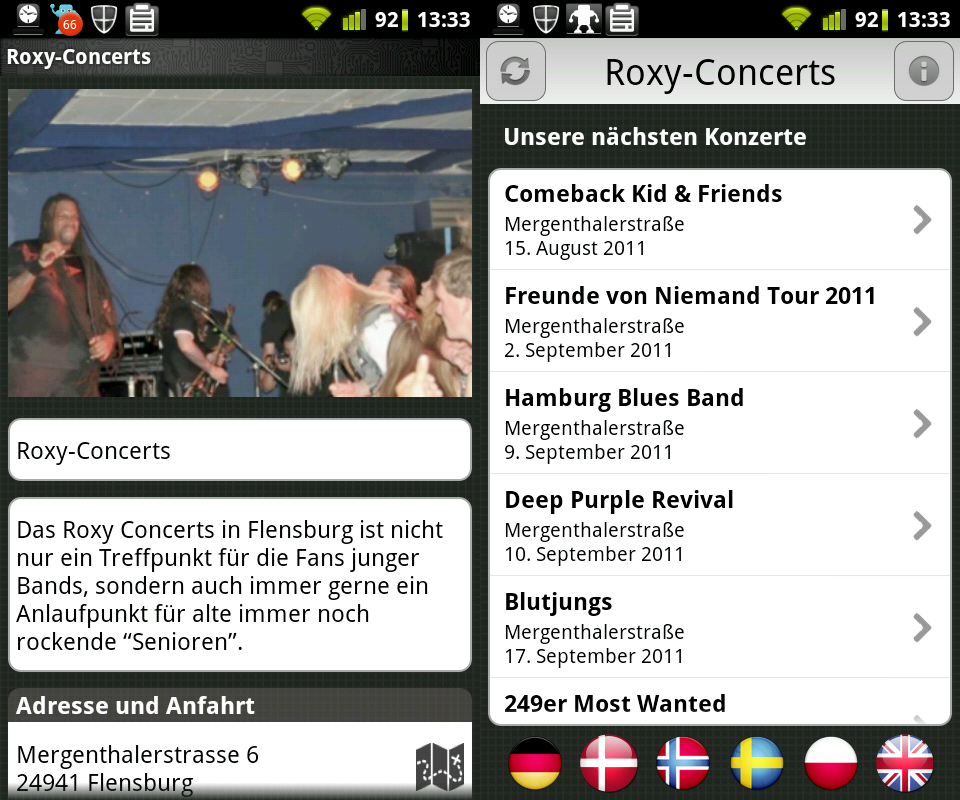Screen dimensions: 960x800
Task: Tap the red 66 notification icon
Action: (x=66, y=19)
